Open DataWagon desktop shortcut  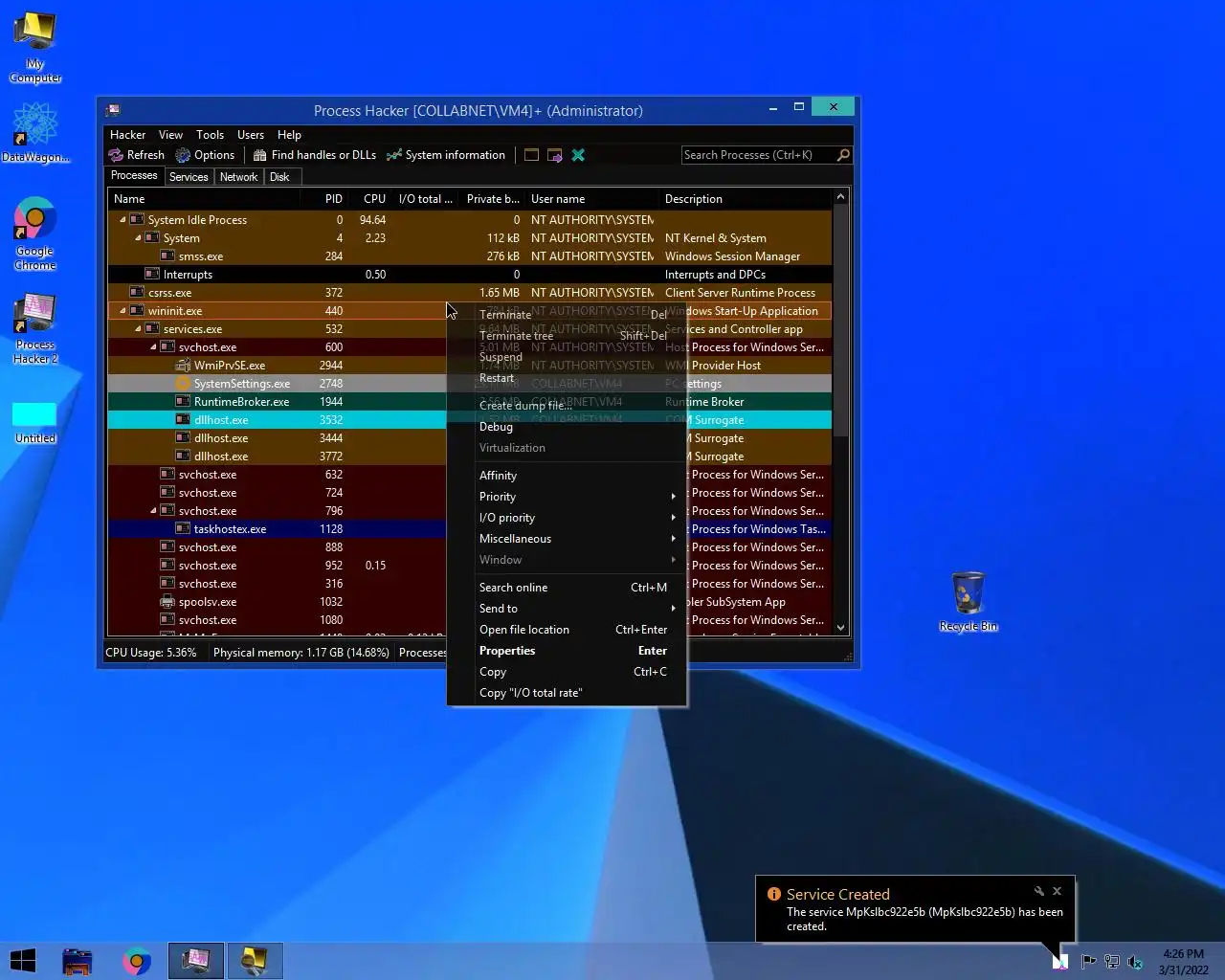point(35,133)
